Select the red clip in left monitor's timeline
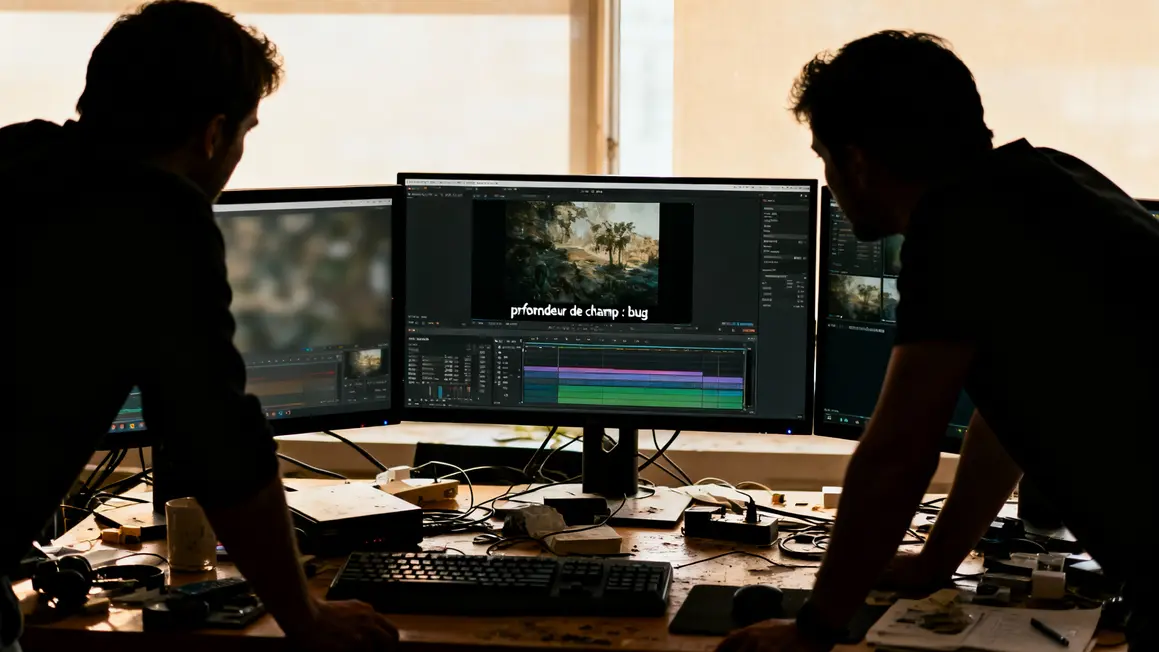Image resolution: width=1159 pixels, height=652 pixels. (324, 373)
